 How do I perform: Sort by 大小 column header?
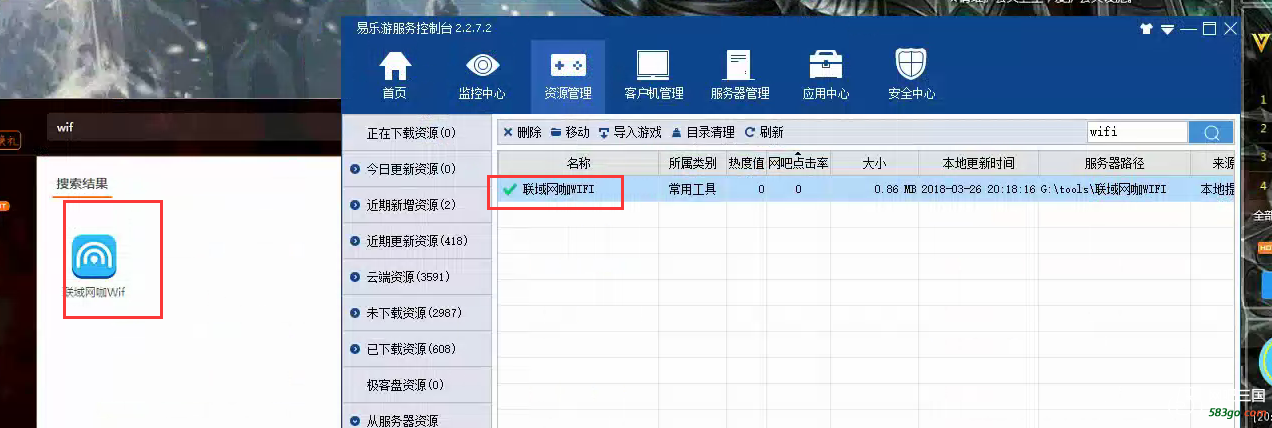(x=874, y=163)
